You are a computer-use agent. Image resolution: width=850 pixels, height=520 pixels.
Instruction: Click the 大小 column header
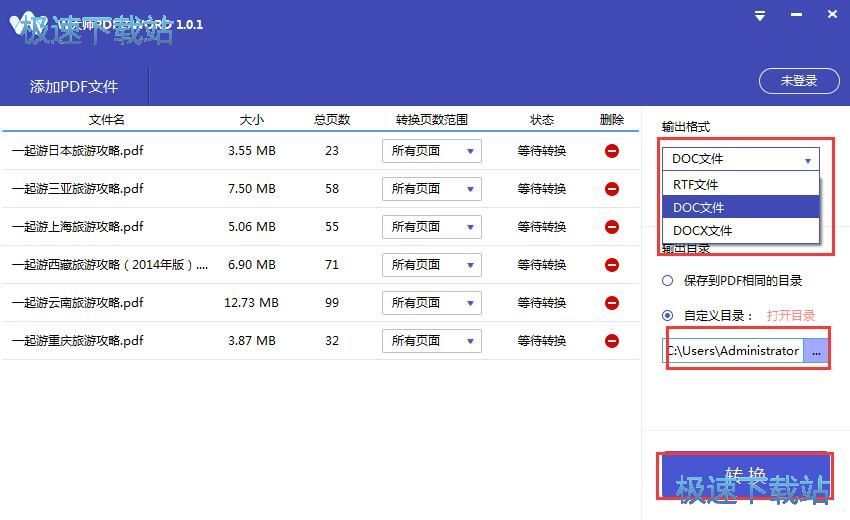click(252, 119)
